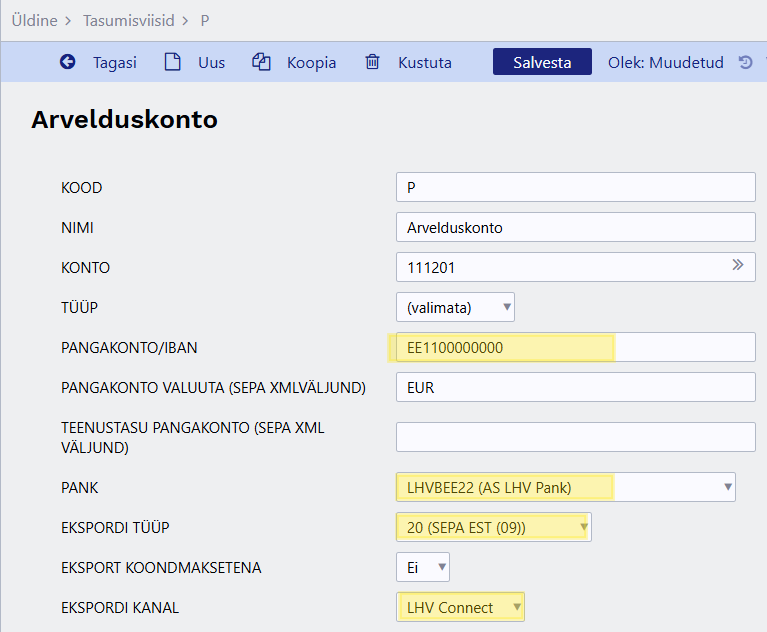The image size is (767, 632).
Task: Open the TÜÜP dropdown showing (valimata)
Action: [455, 307]
